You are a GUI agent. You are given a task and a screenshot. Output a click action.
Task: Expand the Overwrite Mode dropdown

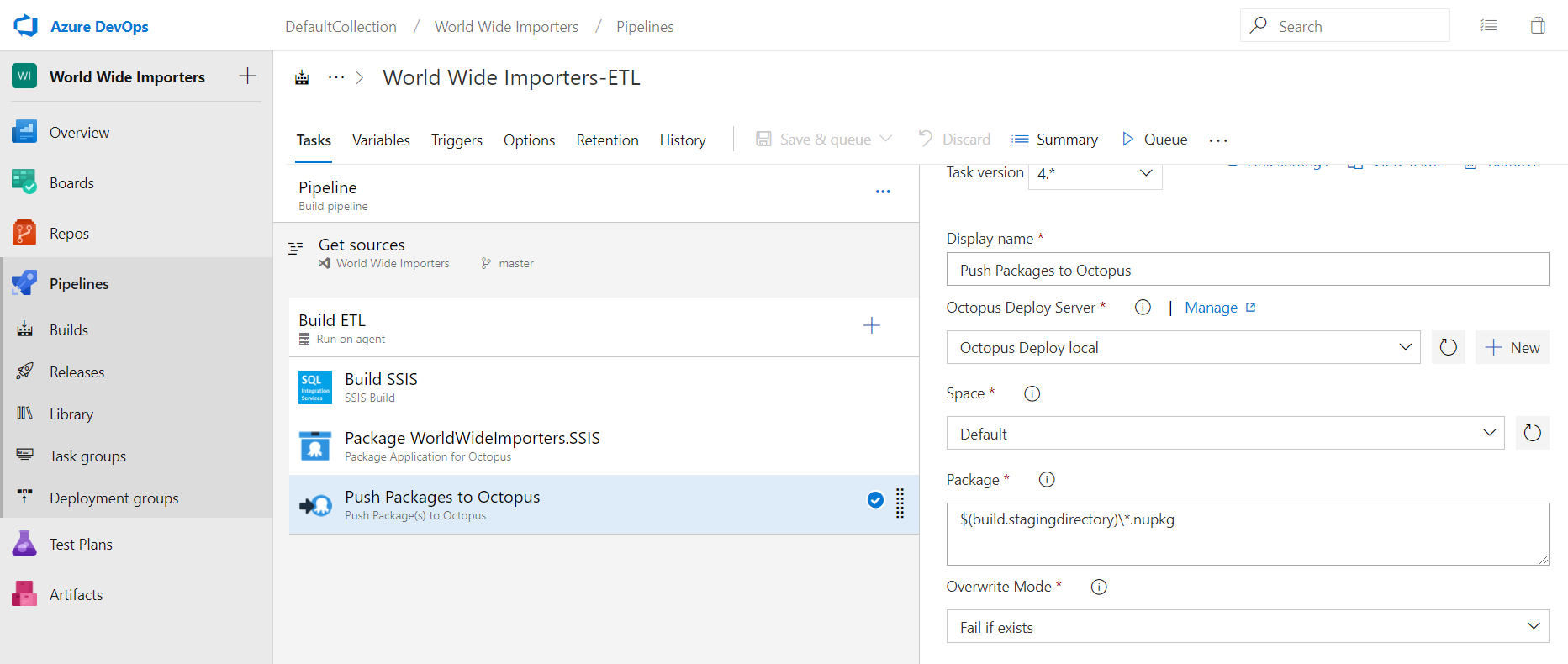(x=1247, y=627)
